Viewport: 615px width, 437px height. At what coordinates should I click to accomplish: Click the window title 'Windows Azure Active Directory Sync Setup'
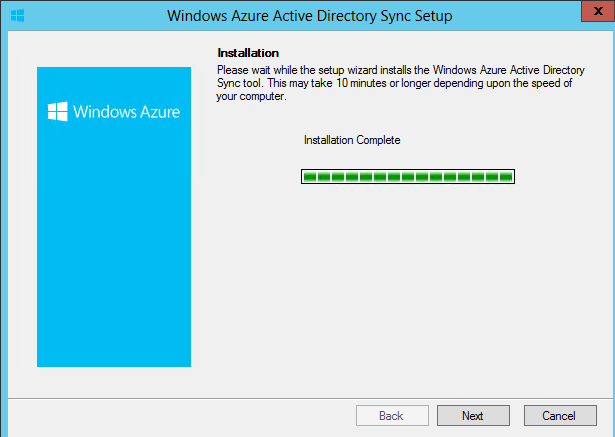click(x=309, y=16)
